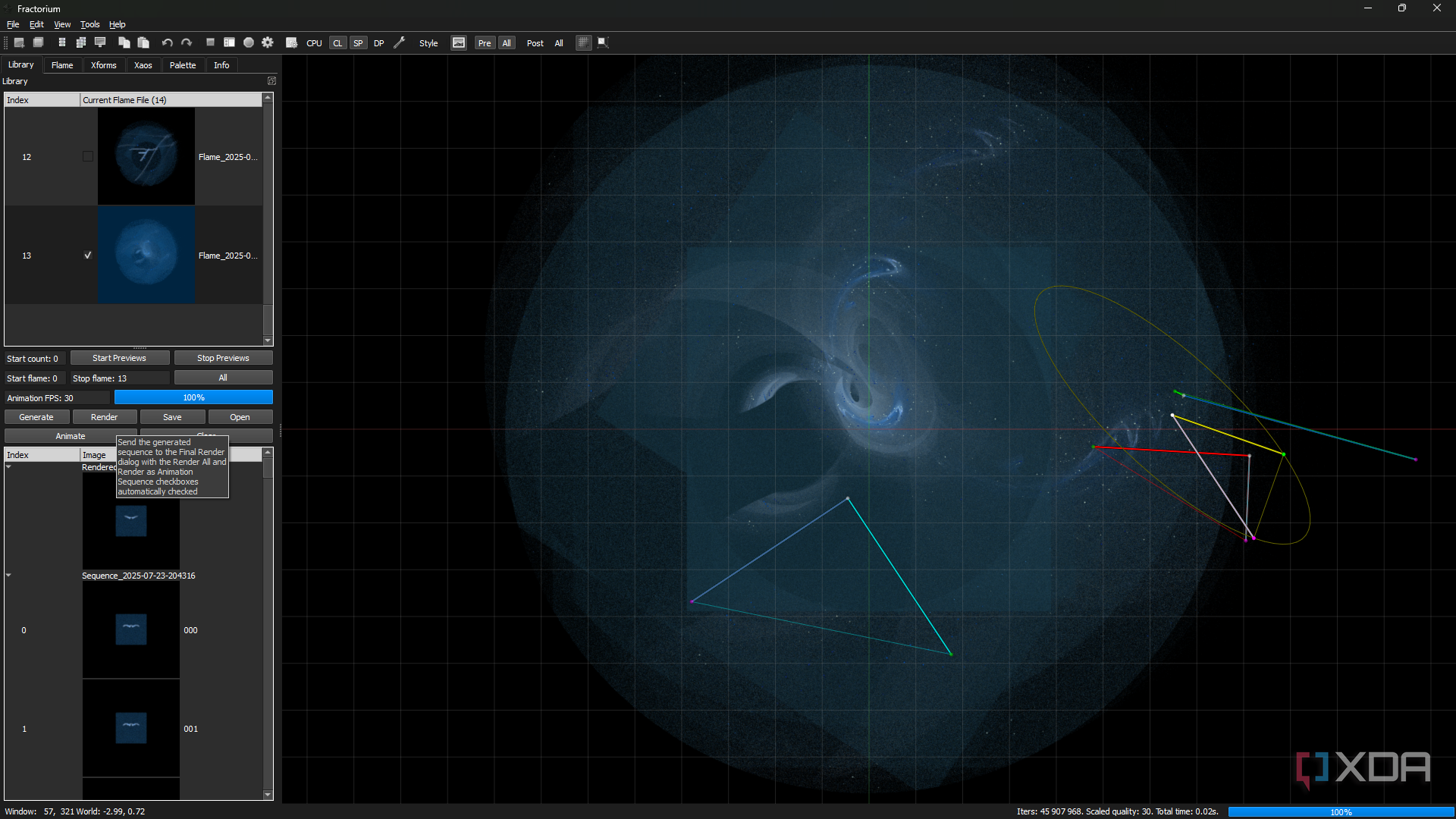Check the checkbox for flame index 12

[x=88, y=157]
